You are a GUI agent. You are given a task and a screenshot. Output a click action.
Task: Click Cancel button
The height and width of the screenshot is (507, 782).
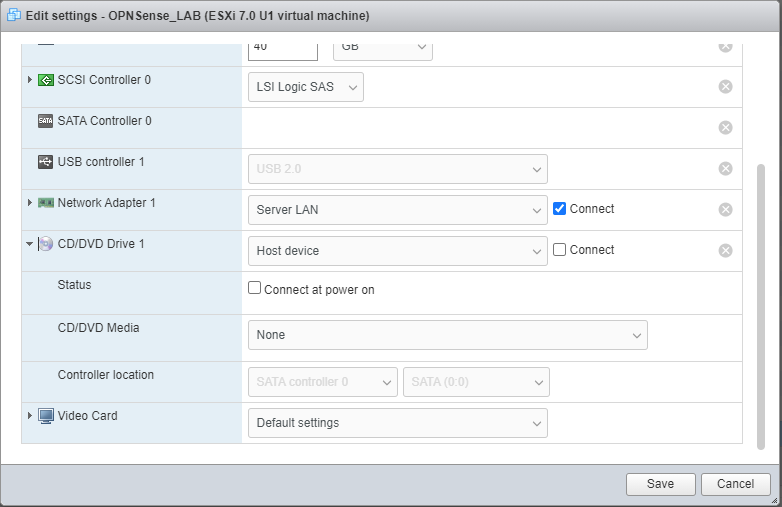coord(736,484)
